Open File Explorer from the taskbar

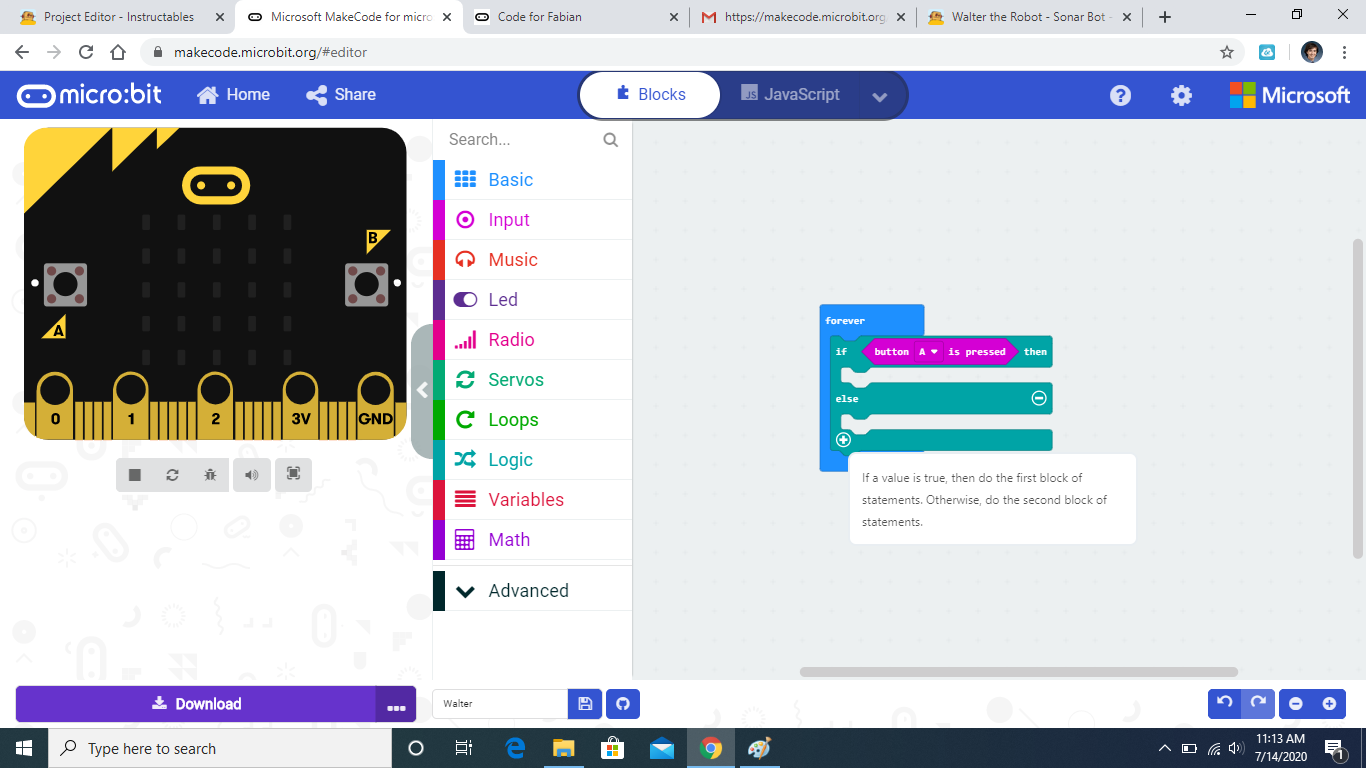point(564,748)
